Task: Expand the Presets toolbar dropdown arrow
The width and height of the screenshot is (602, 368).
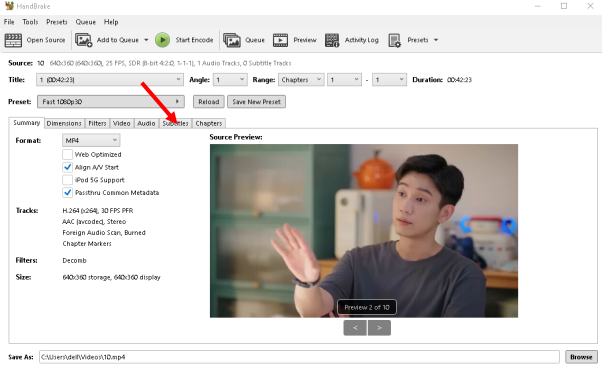Action: (436, 40)
